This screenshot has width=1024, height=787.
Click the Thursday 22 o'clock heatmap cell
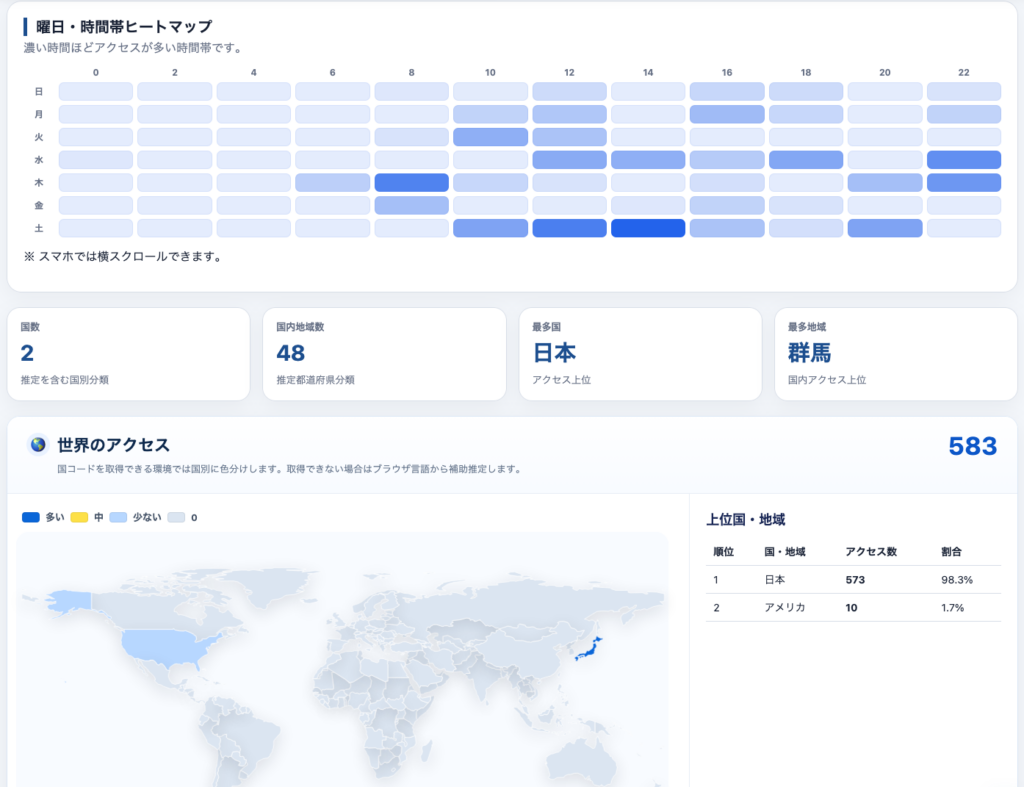pyautogui.click(x=964, y=182)
